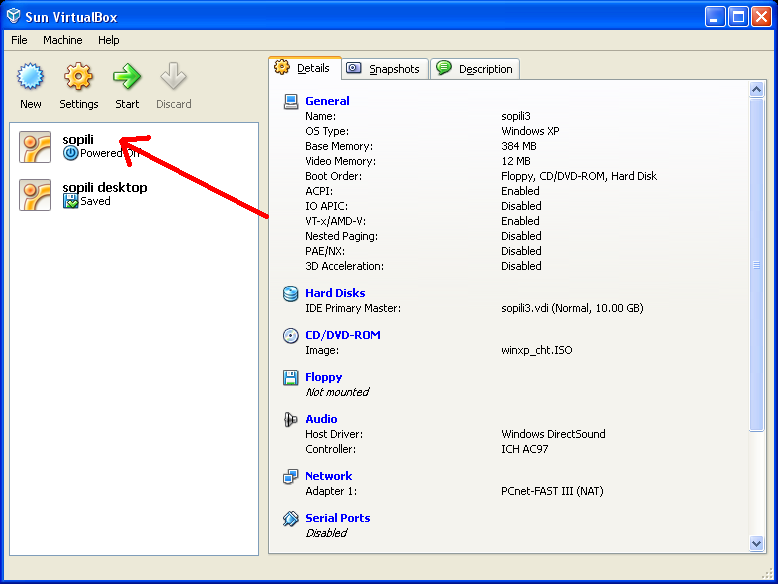Open the Floppy settings link
The height and width of the screenshot is (584, 778).
324,377
